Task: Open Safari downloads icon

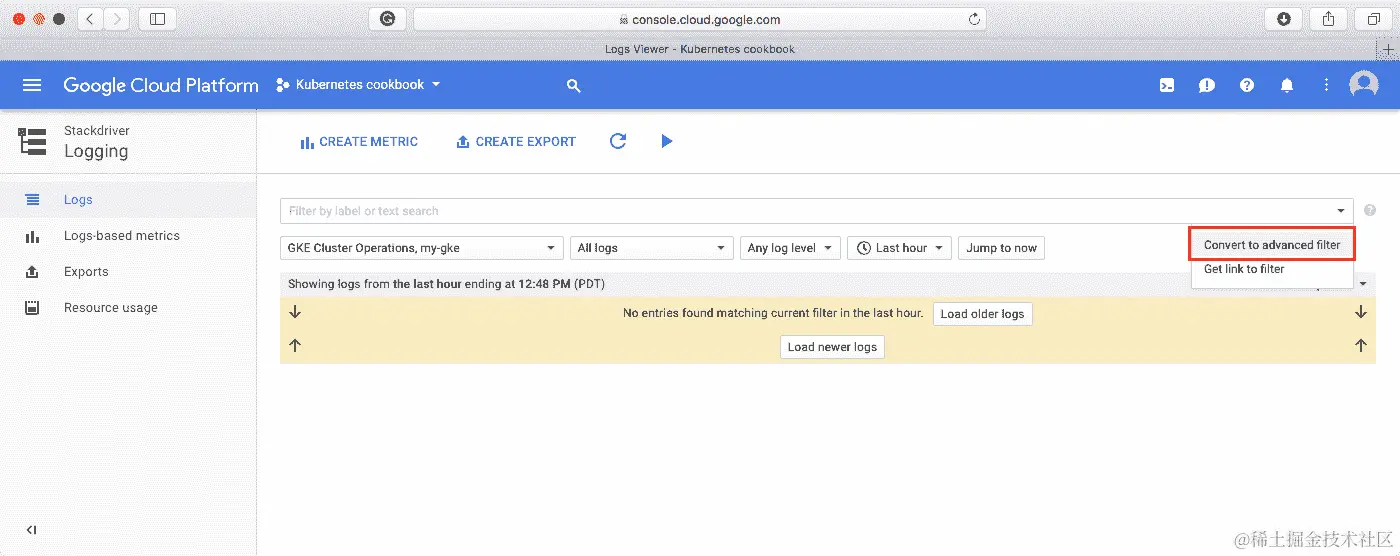Action: [1284, 19]
